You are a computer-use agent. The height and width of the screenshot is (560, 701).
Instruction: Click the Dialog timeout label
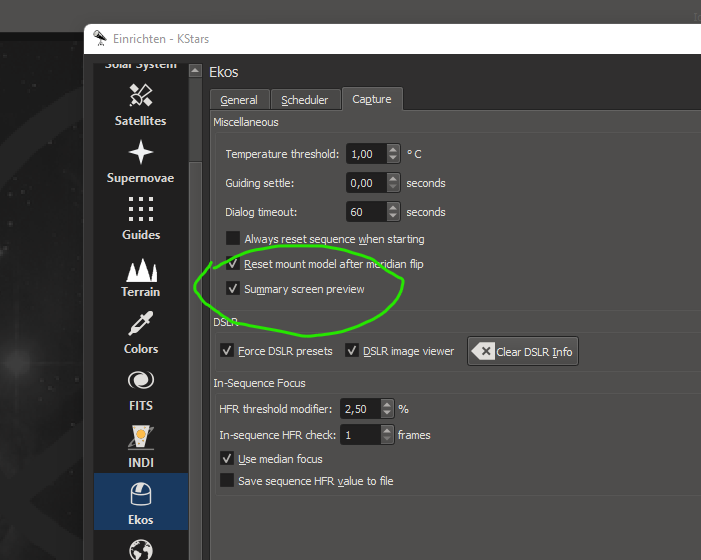[261, 212]
